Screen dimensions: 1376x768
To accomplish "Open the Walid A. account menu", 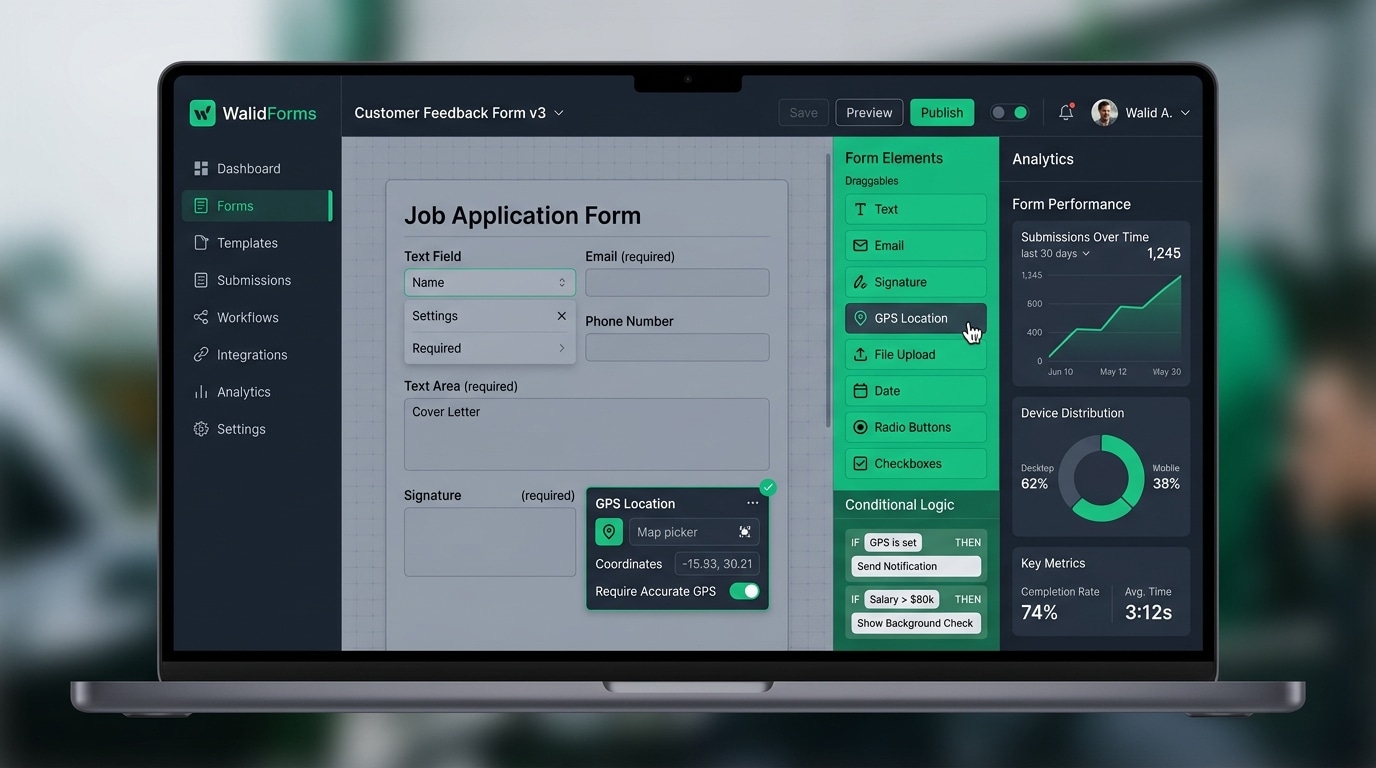I will tap(1140, 113).
